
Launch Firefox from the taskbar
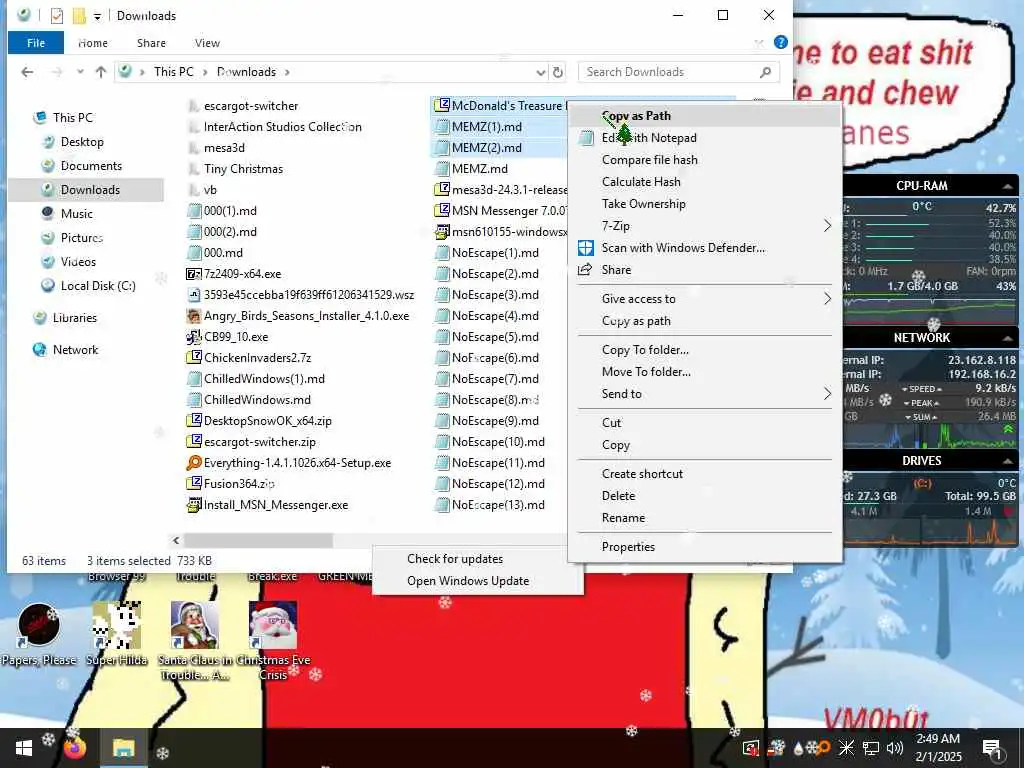(74, 748)
